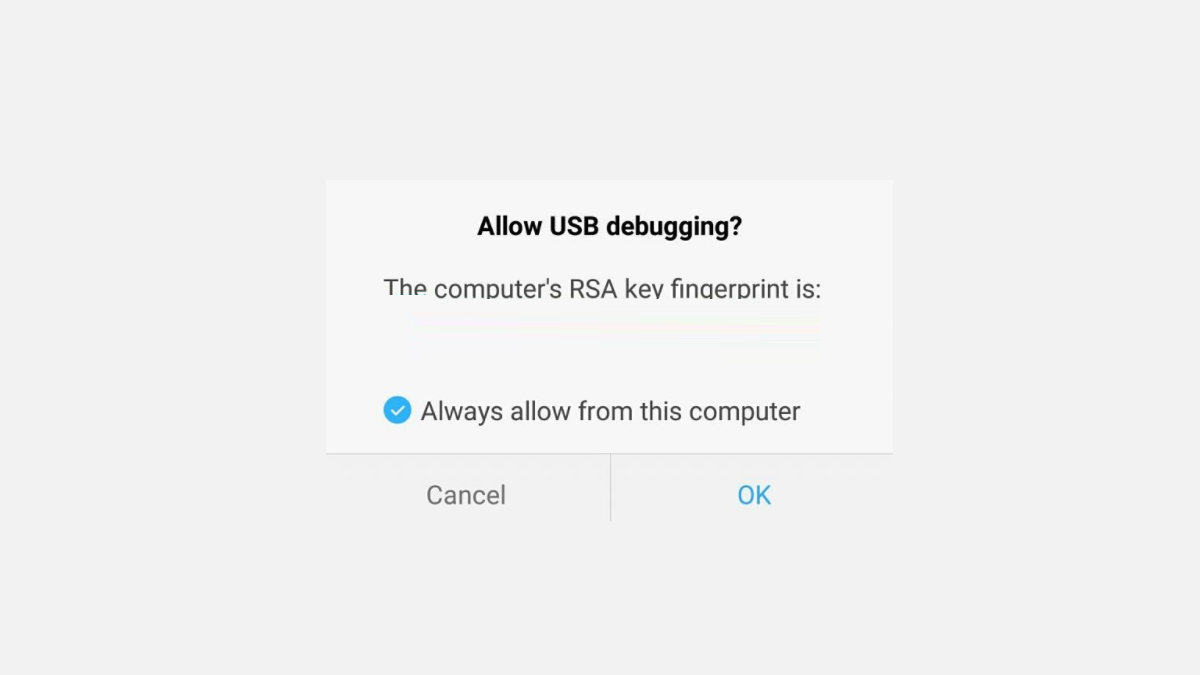Select the RSA key fingerprint description text
The image size is (1200, 675).
tap(602, 288)
